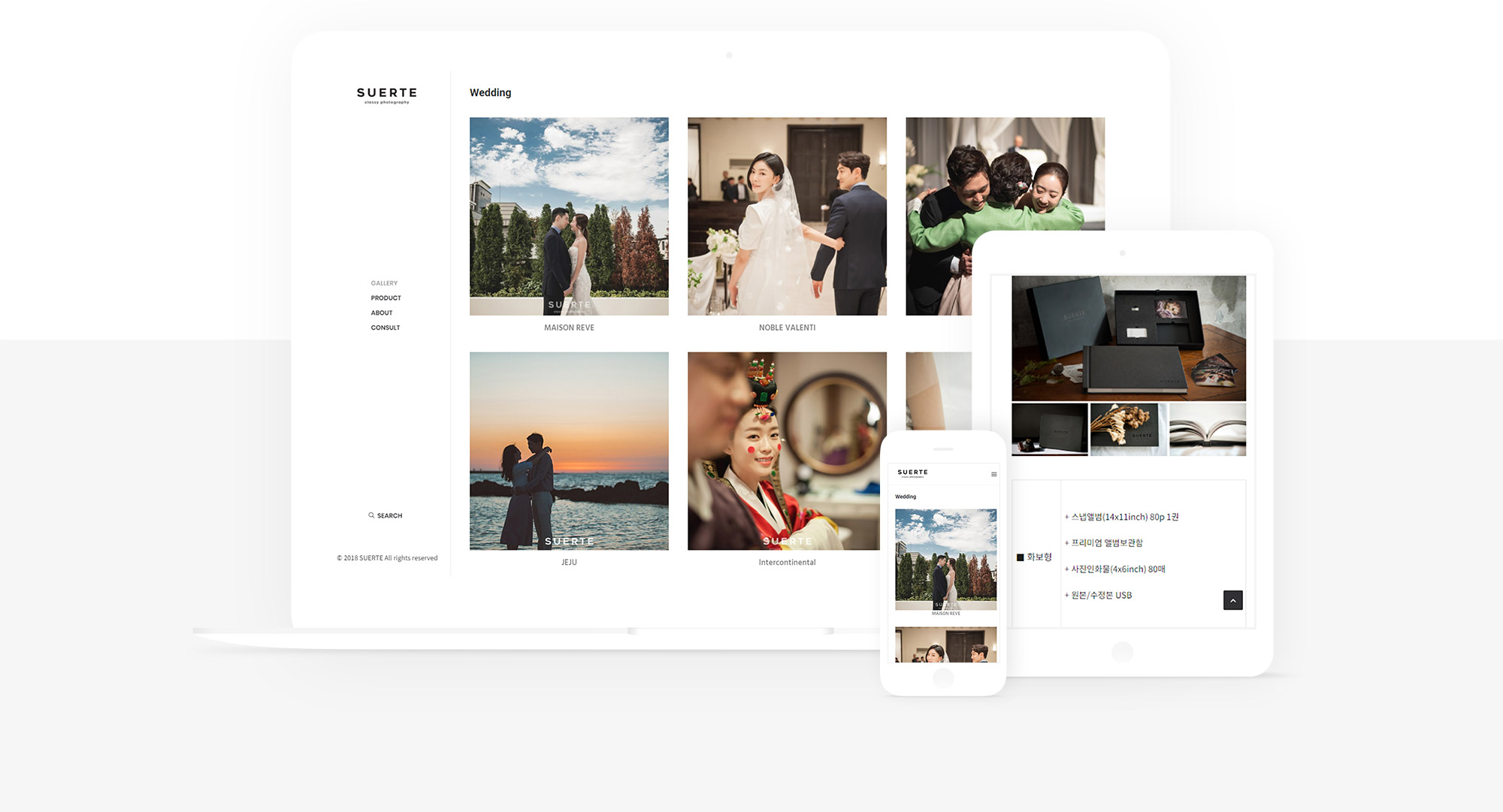The width and height of the screenshot is (1503, 812).
Task: Go to the ABOUT page
Action: (x=381, y=312)
